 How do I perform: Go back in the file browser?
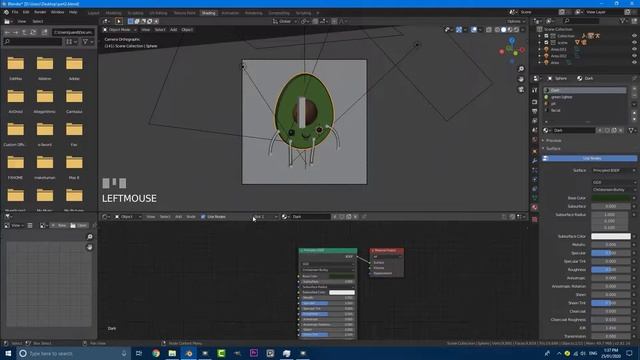pyautogui.click(x=7, y=32)
